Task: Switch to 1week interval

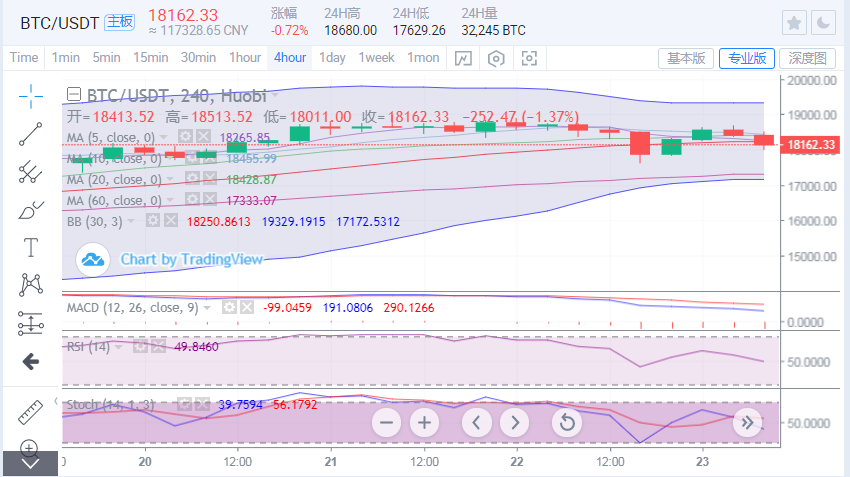Action: coord(376,57)
